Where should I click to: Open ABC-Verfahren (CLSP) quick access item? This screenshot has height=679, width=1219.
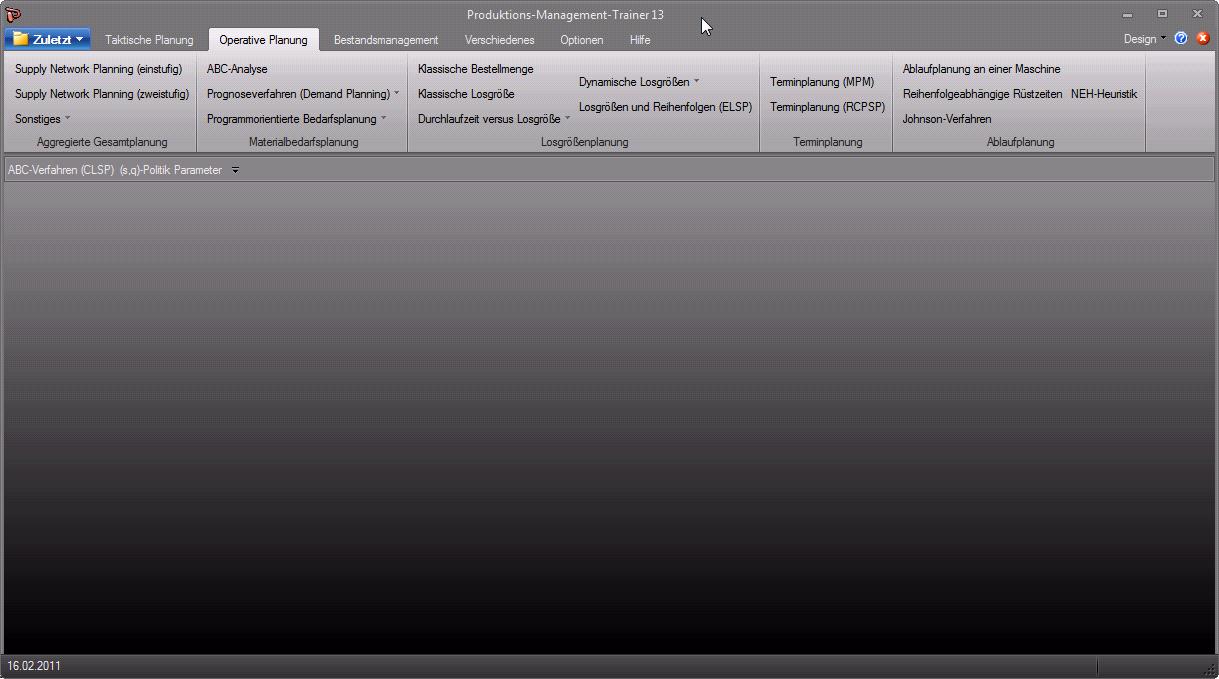[x=60, y=170]
